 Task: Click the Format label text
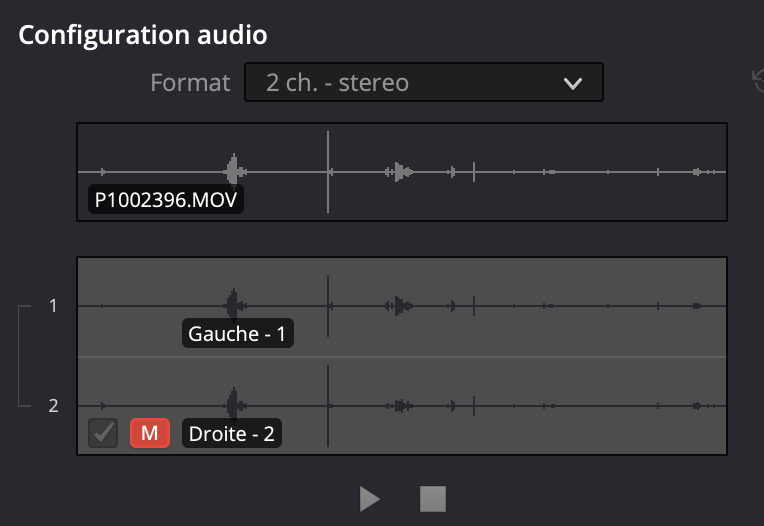(190, 82)
